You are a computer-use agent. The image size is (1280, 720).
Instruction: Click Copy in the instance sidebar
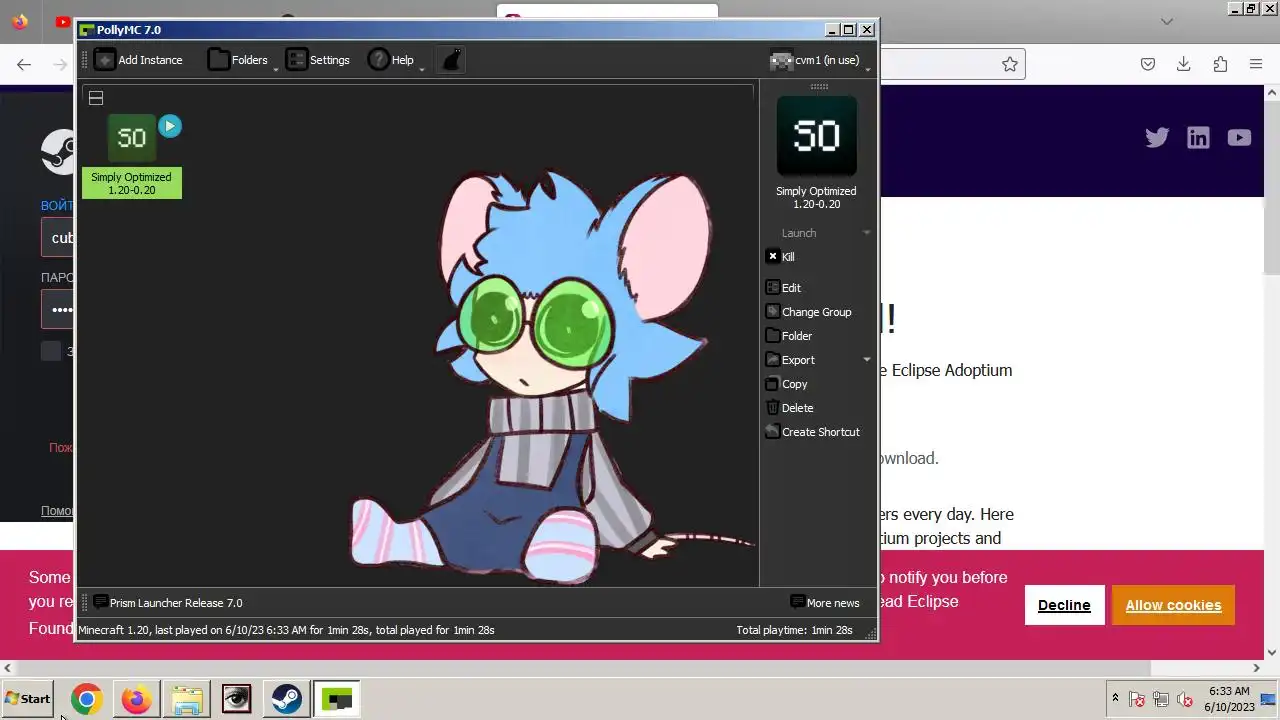(786, 384)
